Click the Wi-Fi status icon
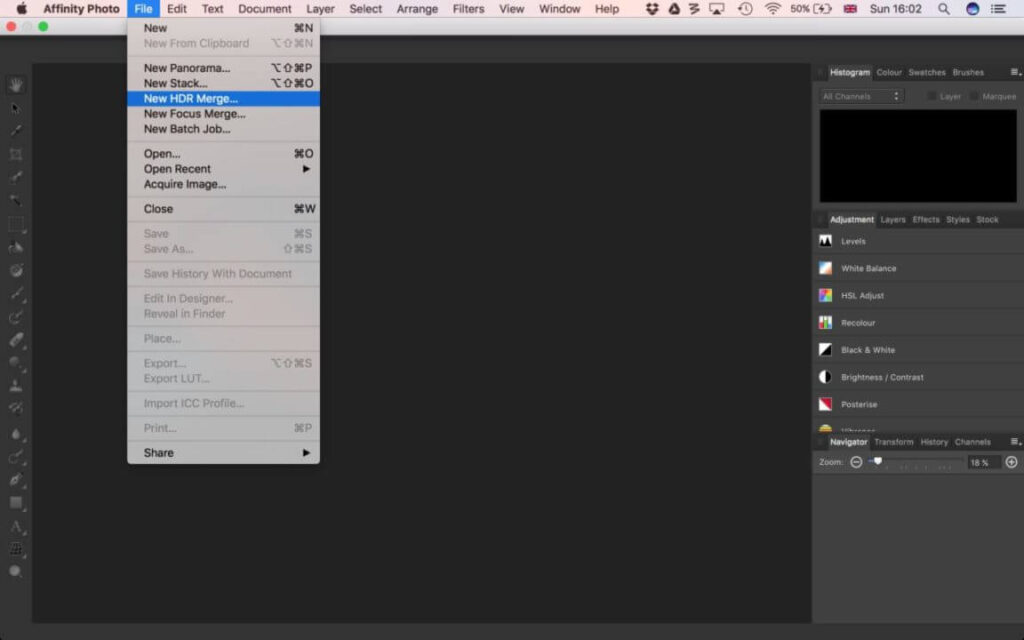Screen dimensions: 1024x640 [773, 8]
